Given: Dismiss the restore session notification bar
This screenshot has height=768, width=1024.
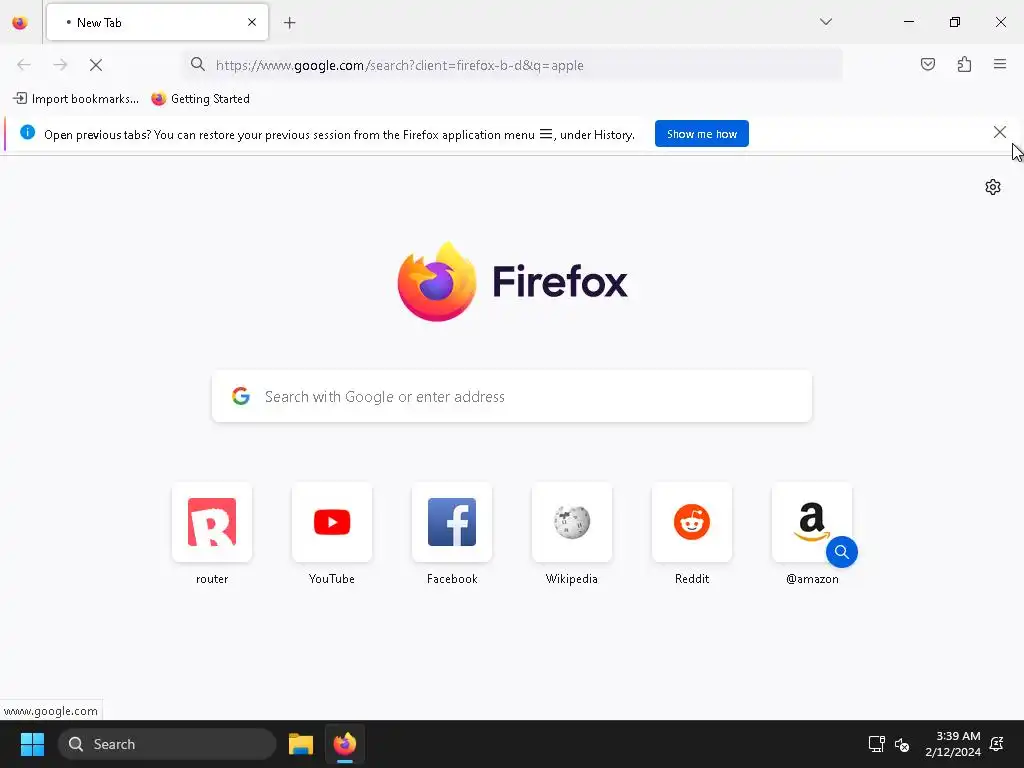Looking at the screenshot, I should pyautogui.click(x=999, y=133).
